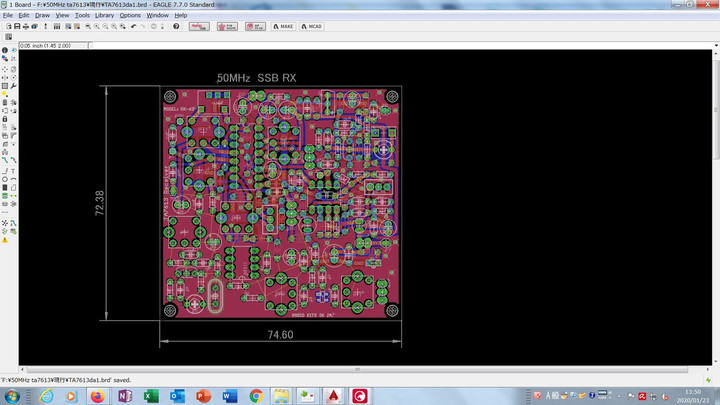
Task: Click the Help question mark icon in toolbar
Action: (x=176, y=26)
